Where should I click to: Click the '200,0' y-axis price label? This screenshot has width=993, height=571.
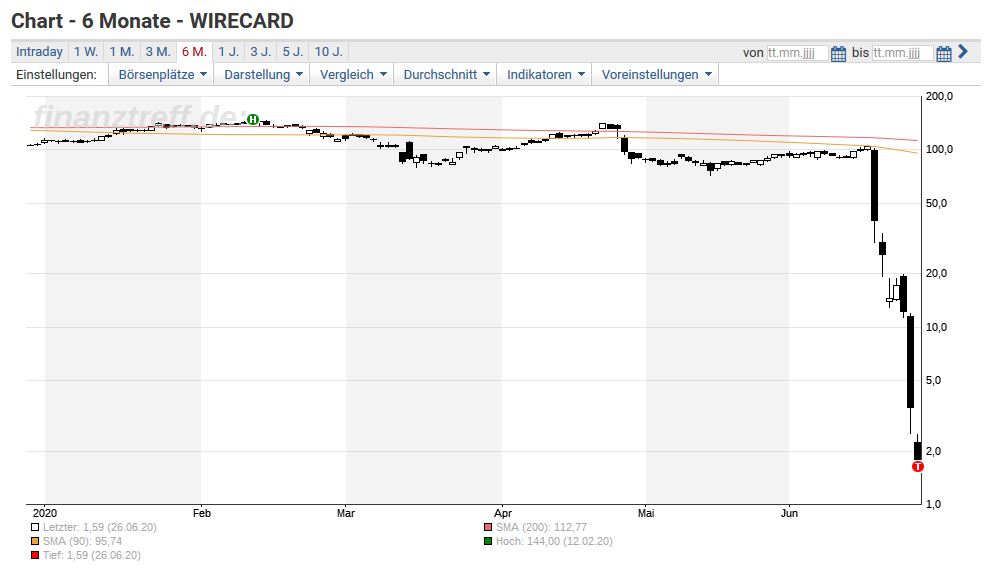[x=939, y=97]
